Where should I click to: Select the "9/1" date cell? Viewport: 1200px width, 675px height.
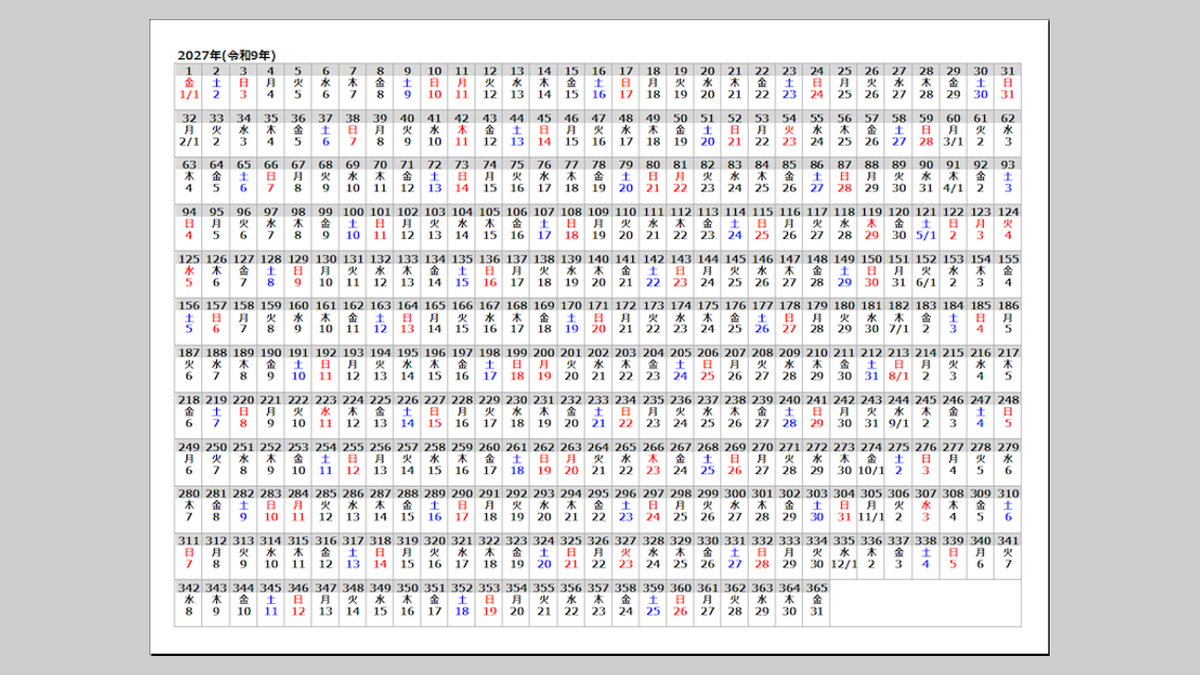(899, 423)
